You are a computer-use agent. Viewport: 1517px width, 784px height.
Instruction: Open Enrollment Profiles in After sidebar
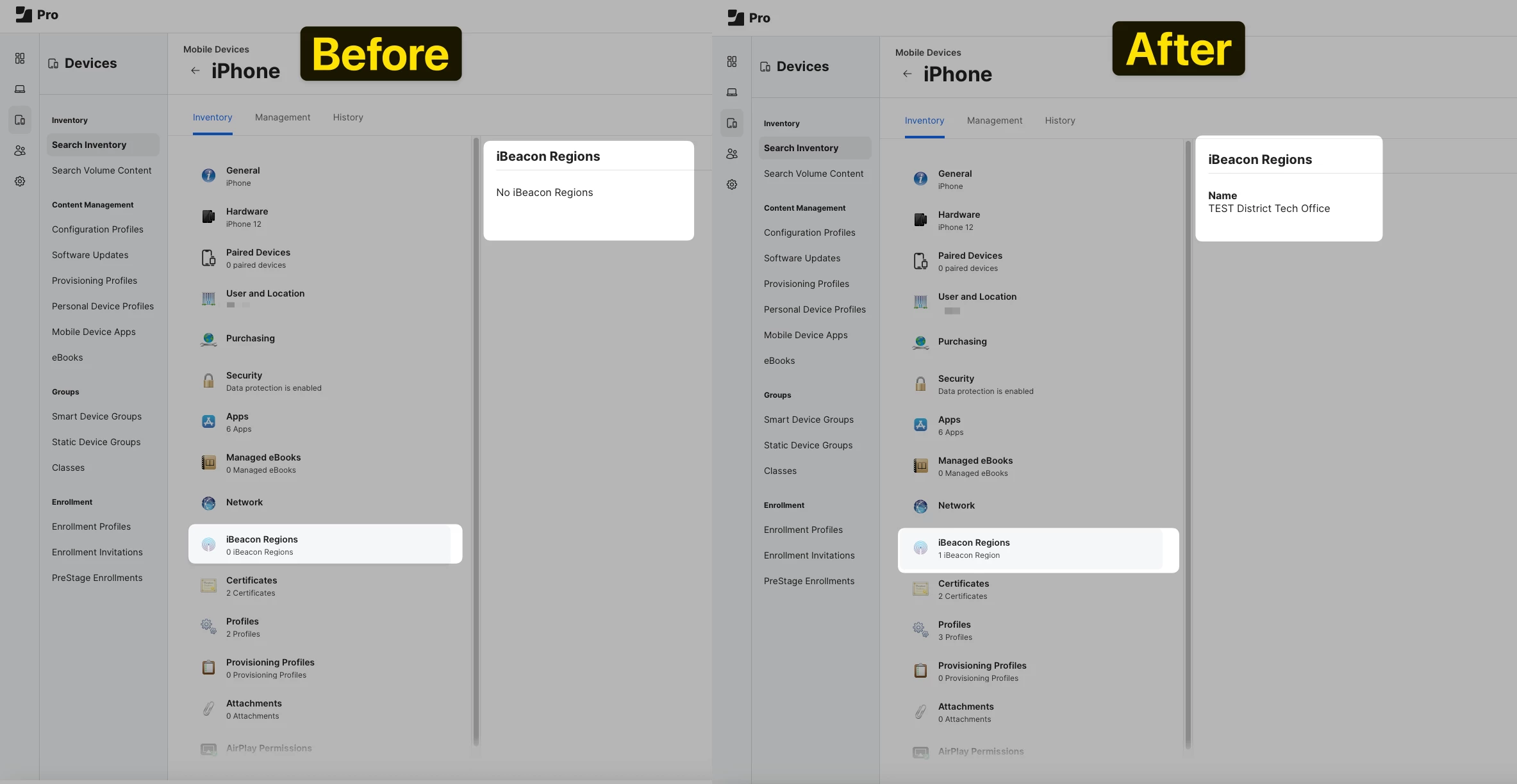coord(803,530)
